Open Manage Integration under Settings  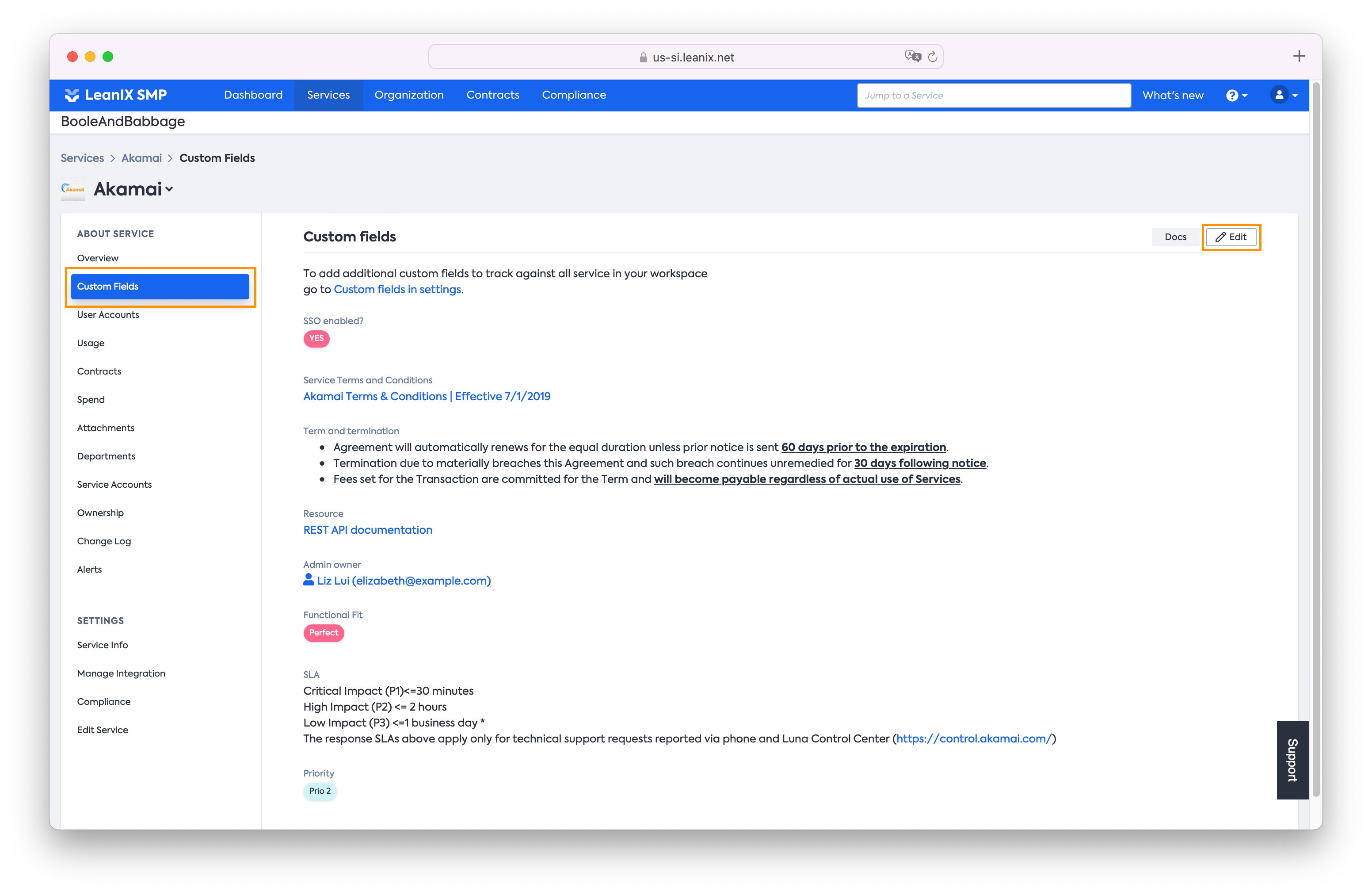121,673
